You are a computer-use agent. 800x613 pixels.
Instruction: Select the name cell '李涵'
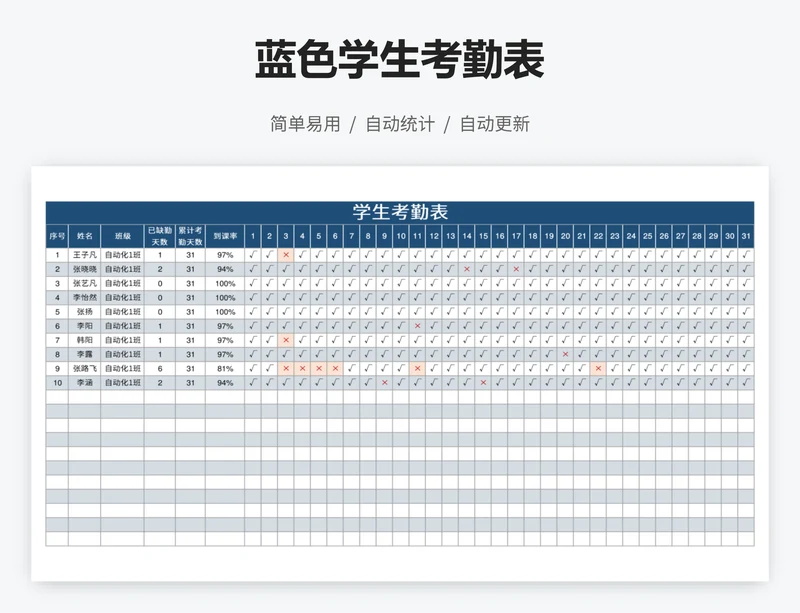85,383
